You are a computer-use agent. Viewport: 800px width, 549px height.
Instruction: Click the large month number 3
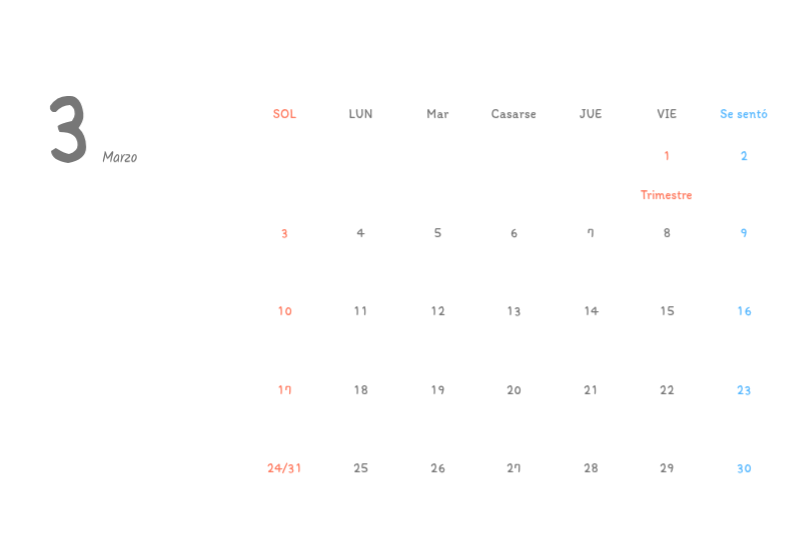(68, 130)
